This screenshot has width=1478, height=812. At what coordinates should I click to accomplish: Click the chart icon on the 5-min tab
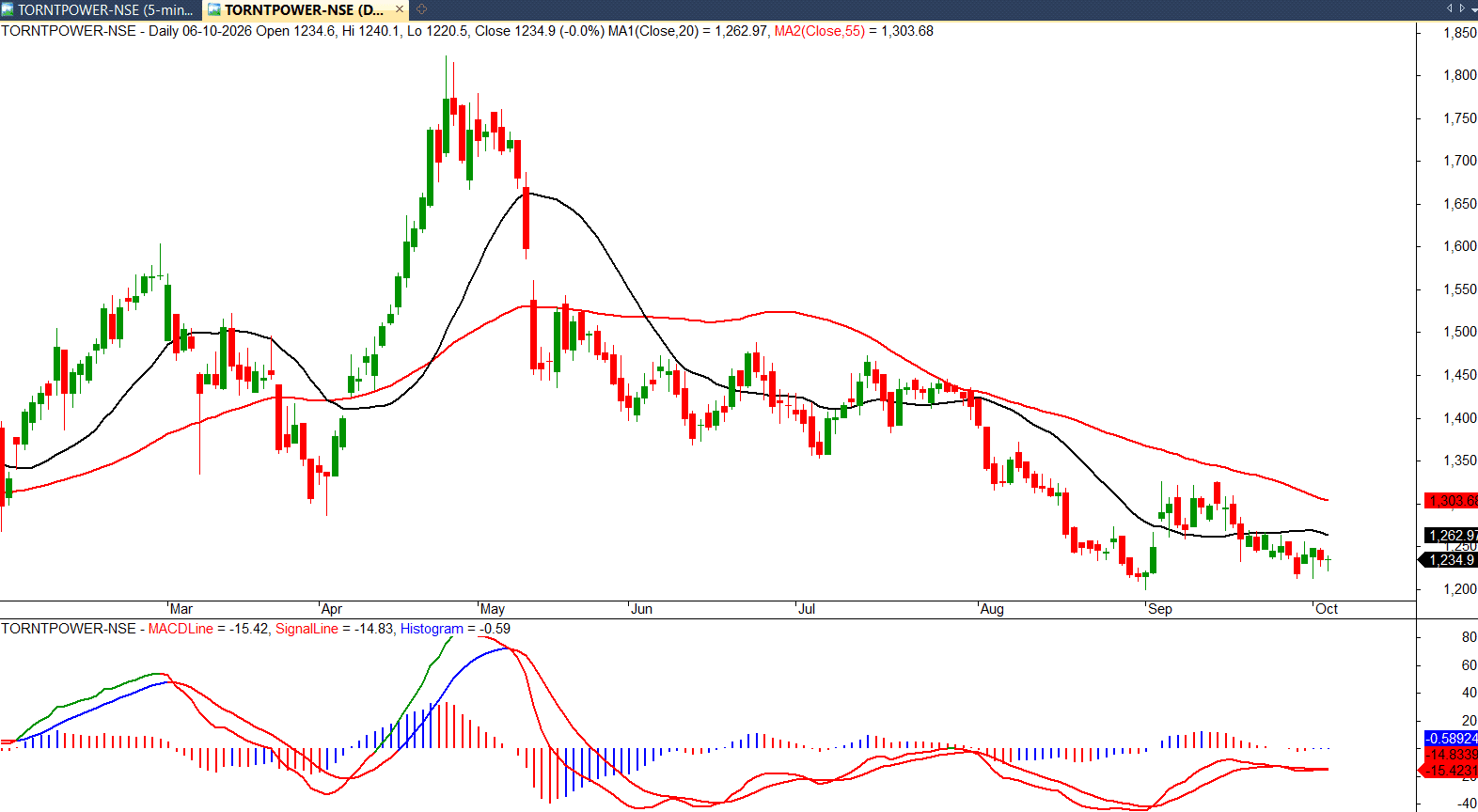pyautogui.click(x=8, y=9)
